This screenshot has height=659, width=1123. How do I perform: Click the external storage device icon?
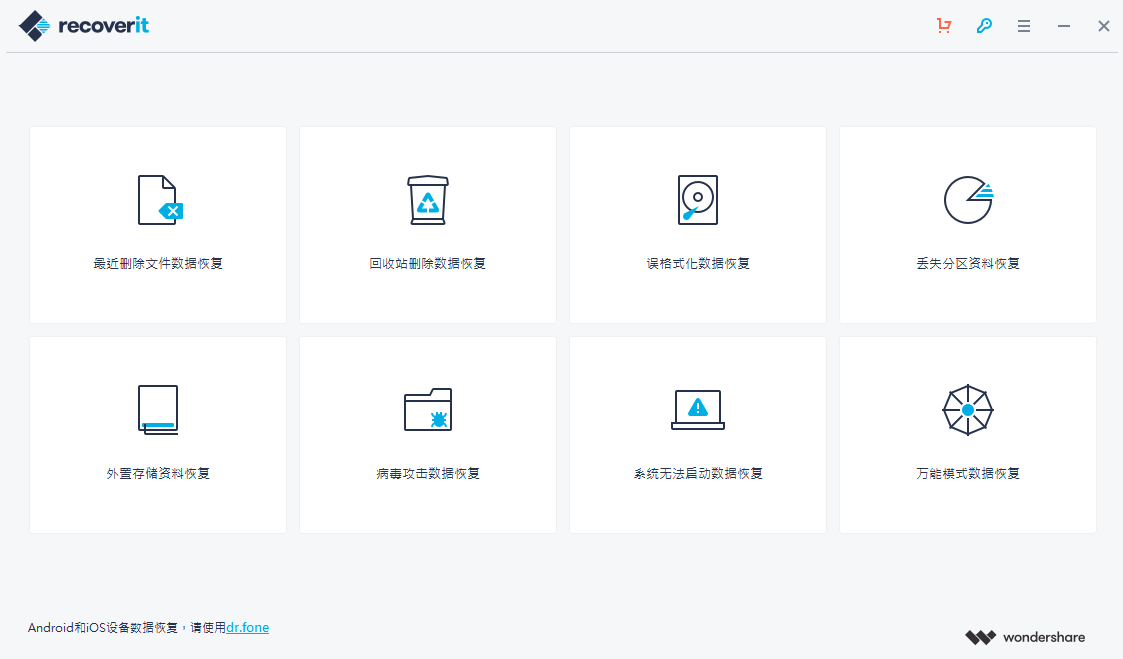click(158, 410)
